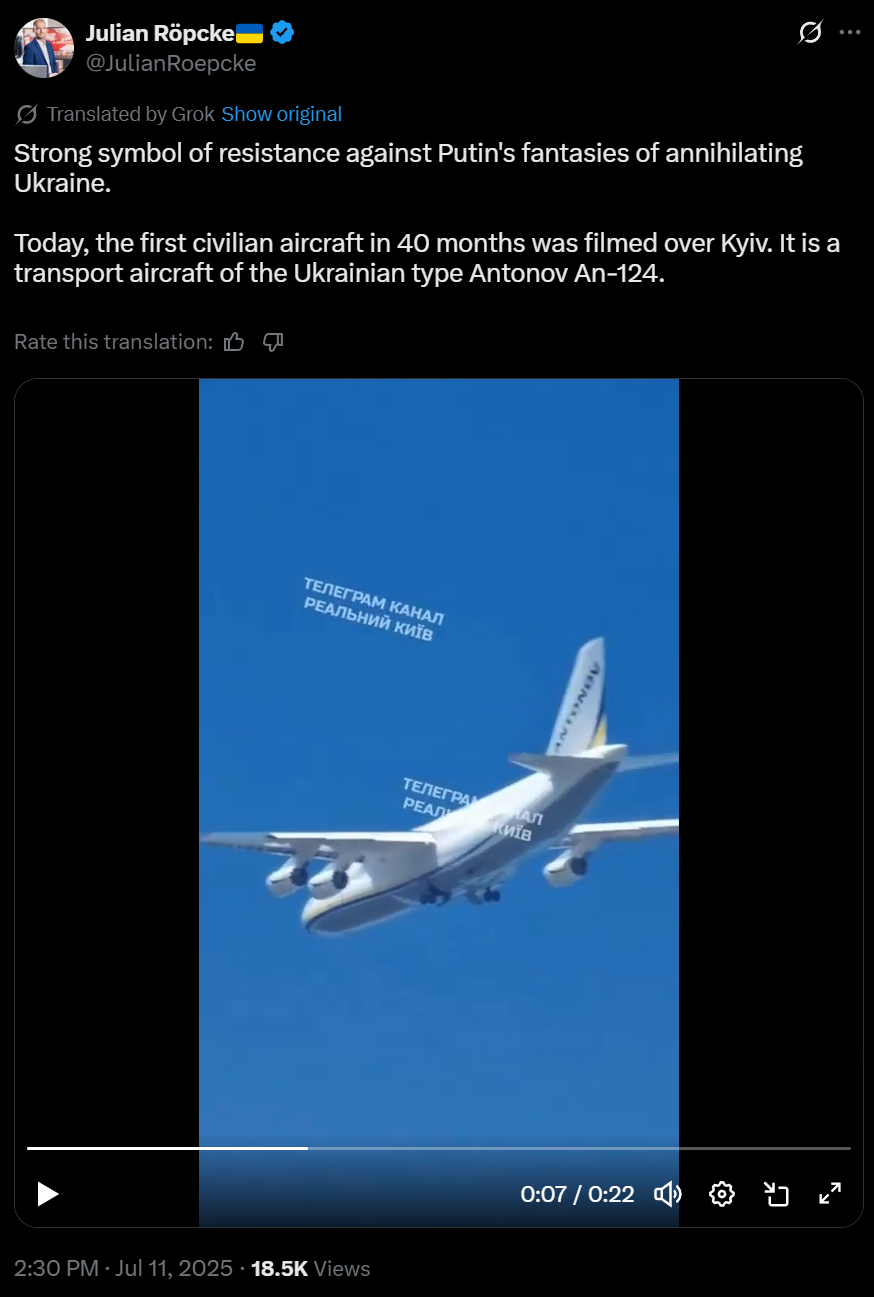Open Julian Röpcke's profile picture

(x=44, y=48)
